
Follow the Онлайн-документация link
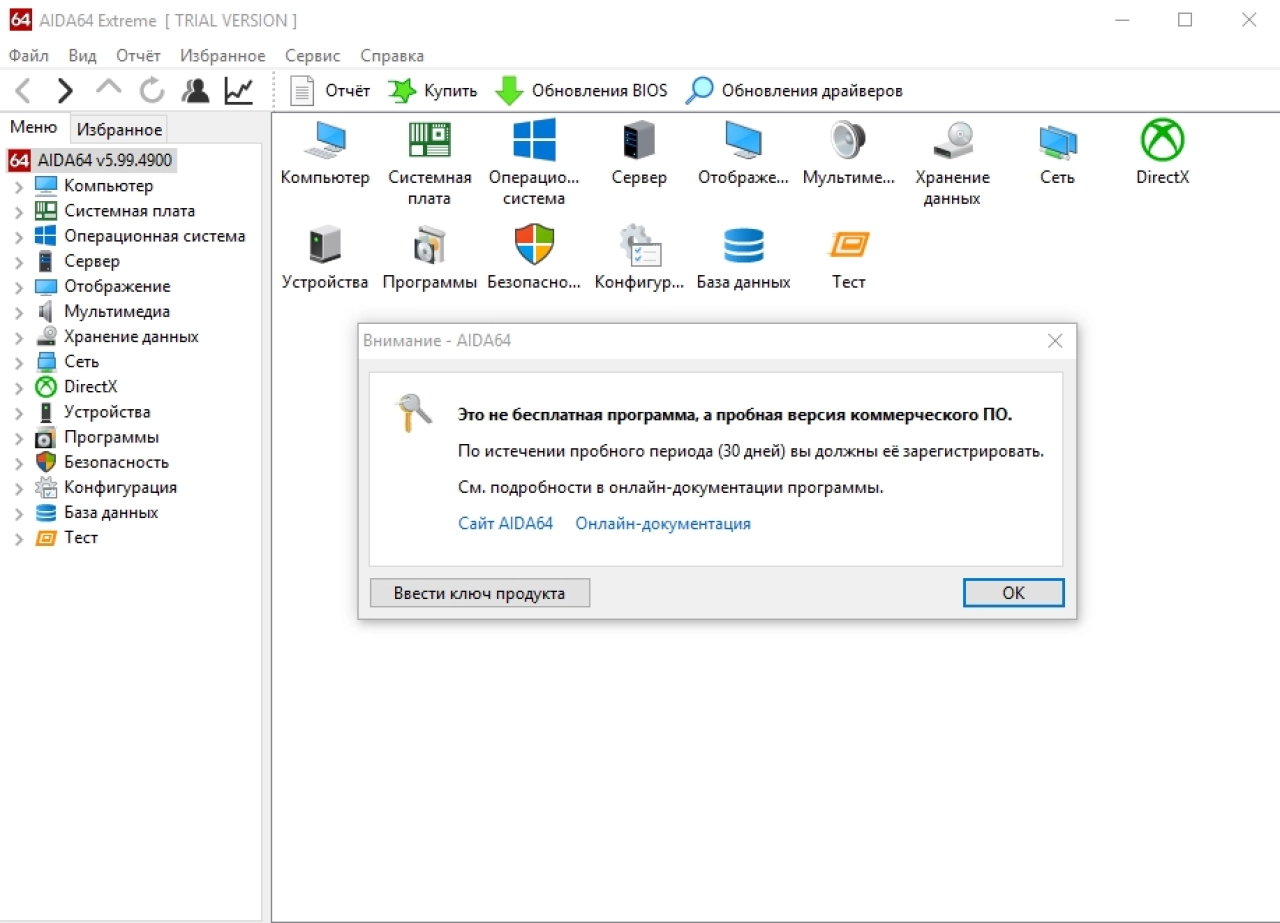[x=663, y=524]
